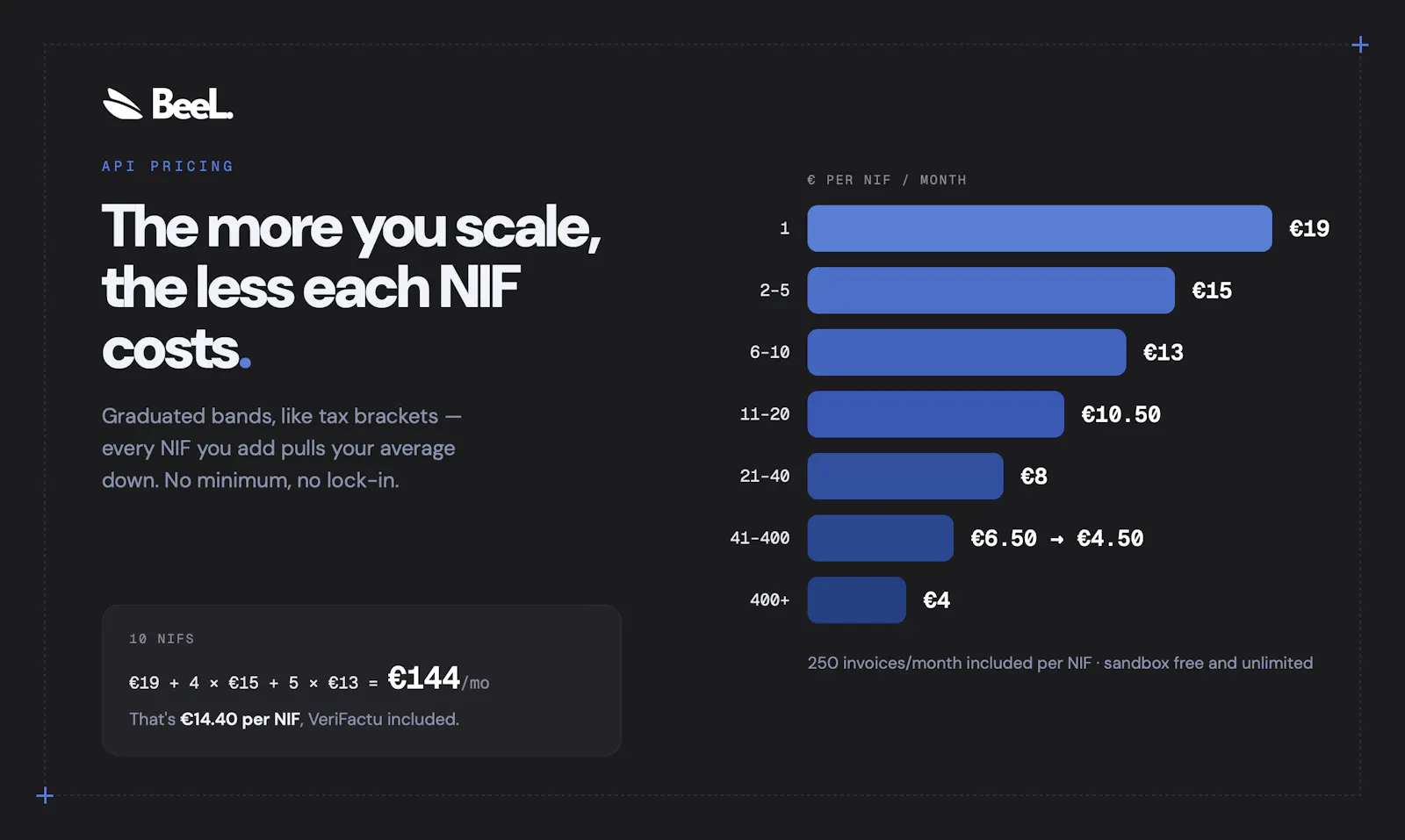
Task: Click the €15 price label beside its bar
Action: (1212, 291)
